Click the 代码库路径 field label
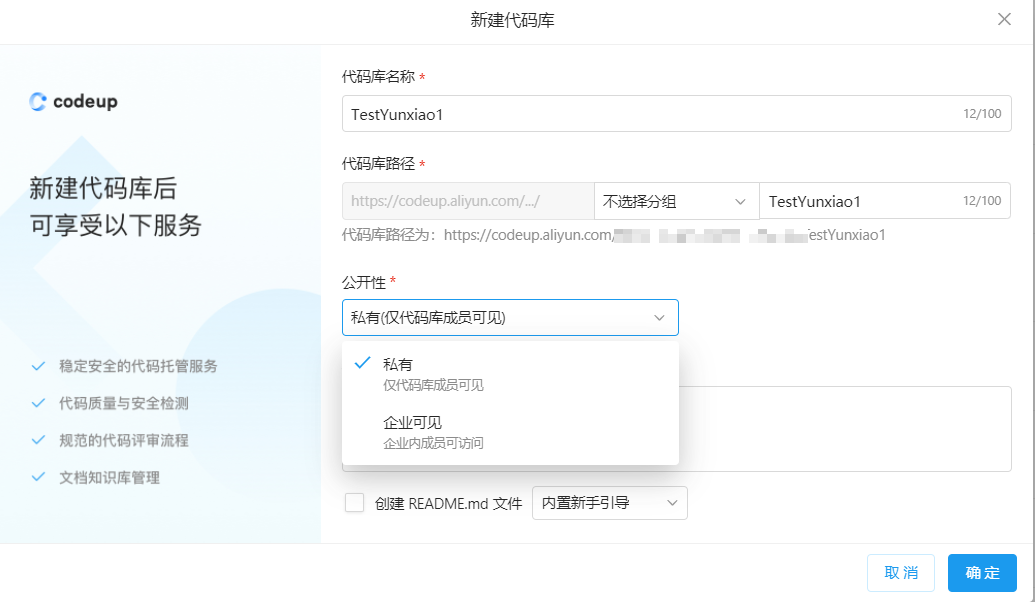Image resolution: width=1035 pixels, height=602 pixels. pyautogui.click(x=378, y=164)
